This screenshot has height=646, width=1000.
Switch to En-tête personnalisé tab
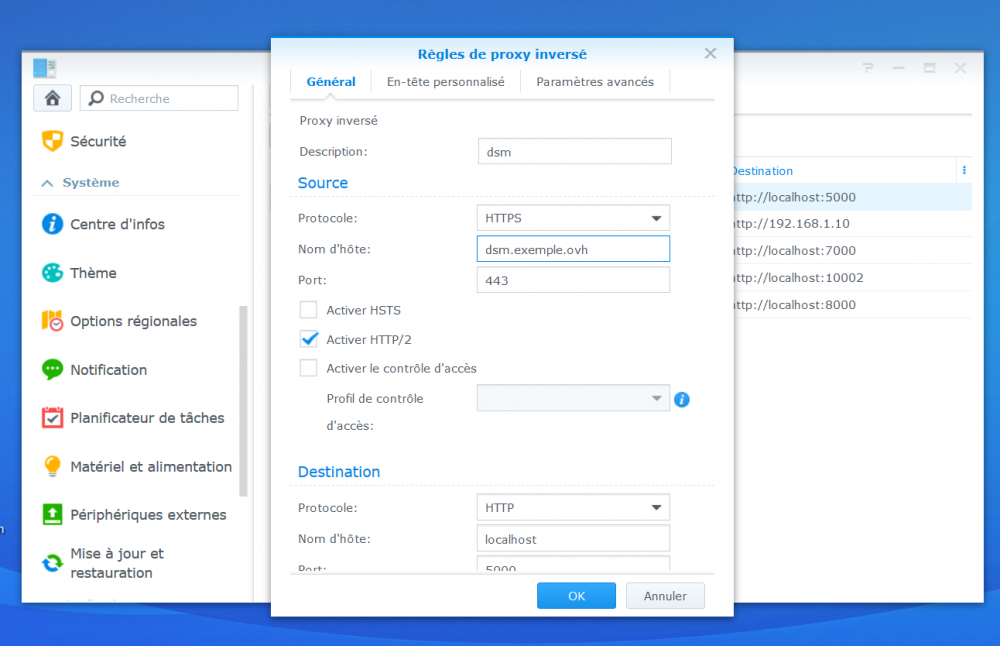pos(446,82)
